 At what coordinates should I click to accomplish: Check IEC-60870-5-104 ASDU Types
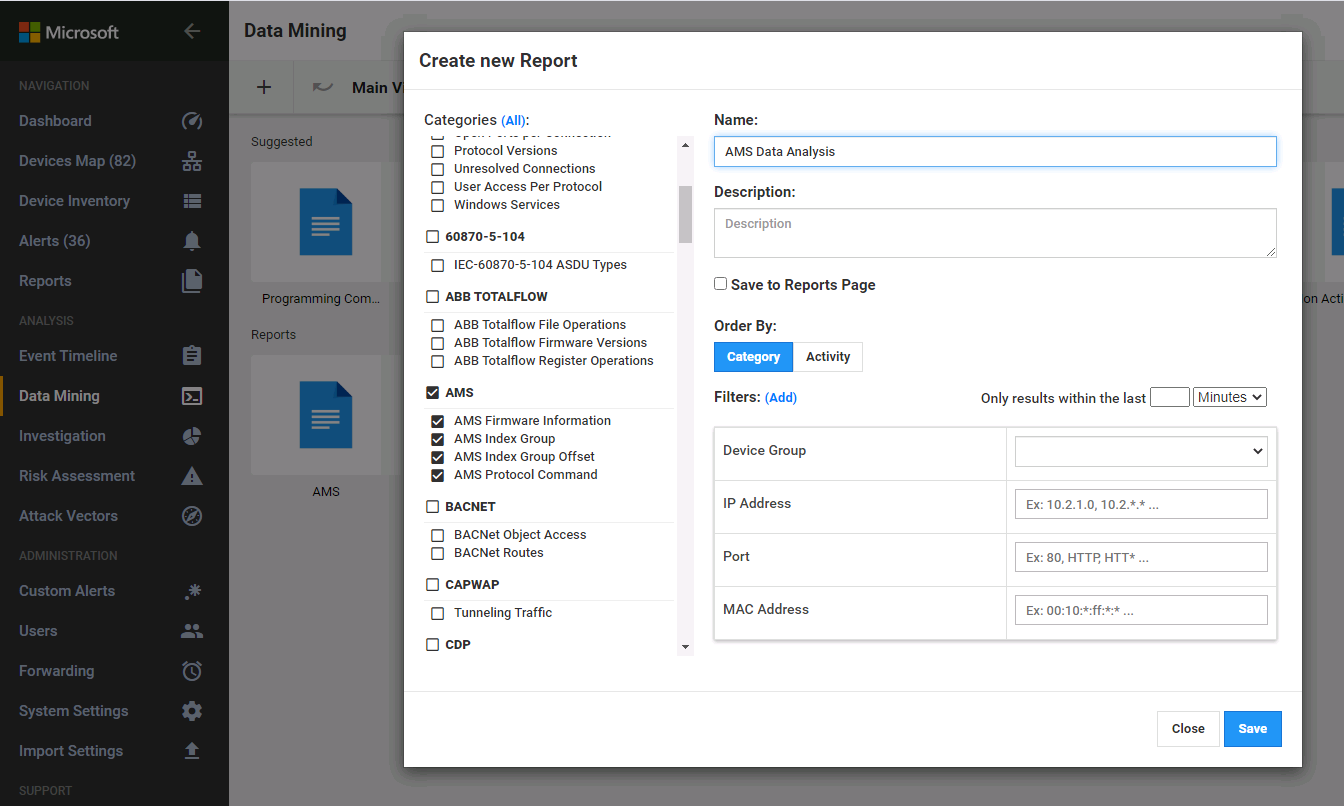(x=437, y=265)
